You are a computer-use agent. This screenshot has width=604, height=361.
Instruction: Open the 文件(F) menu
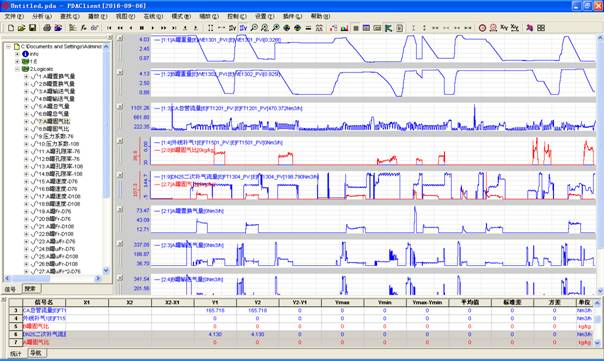pyautogui.click(x=14, y=16)
